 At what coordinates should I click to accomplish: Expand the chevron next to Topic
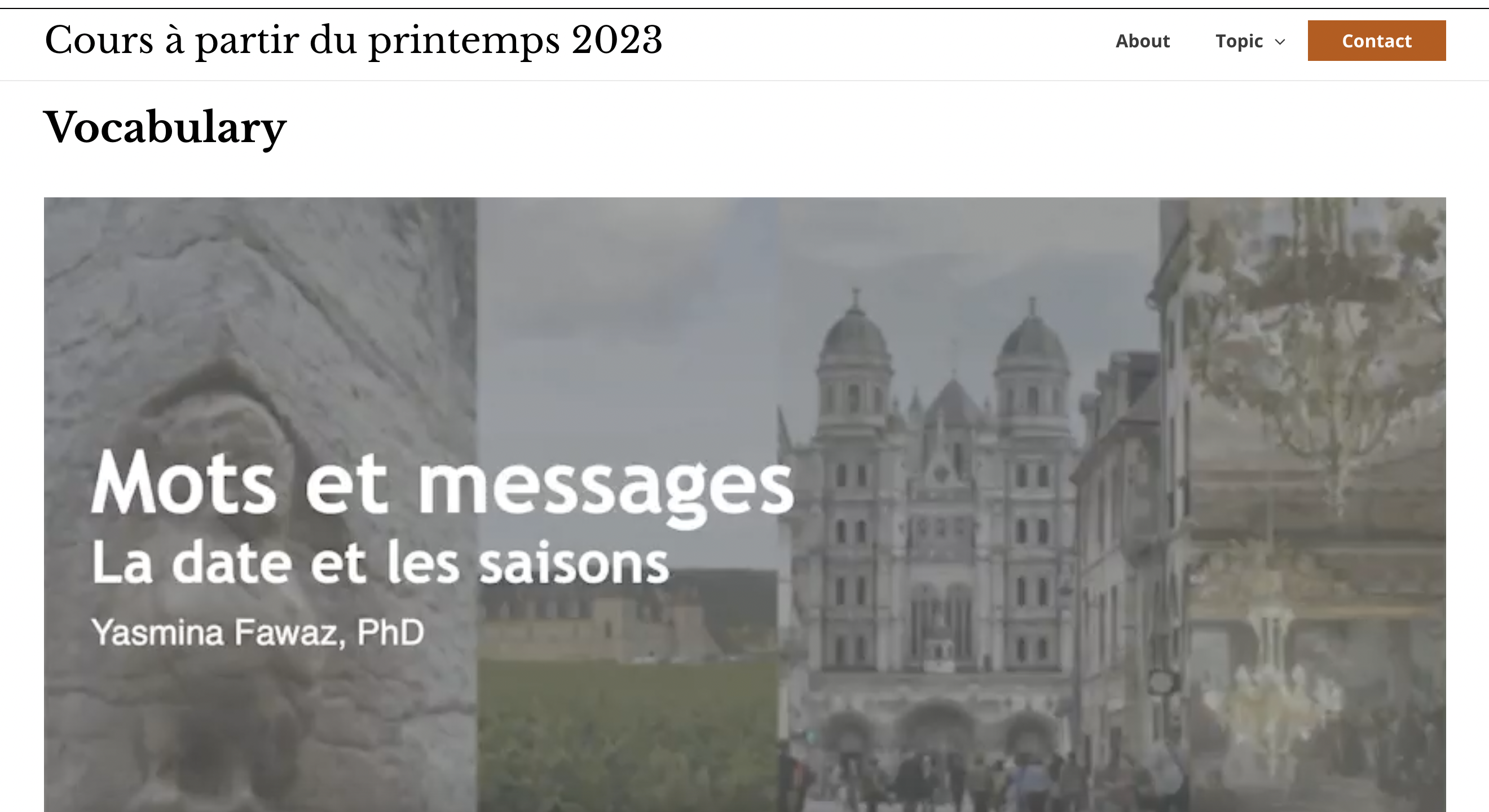(1280, 42)
